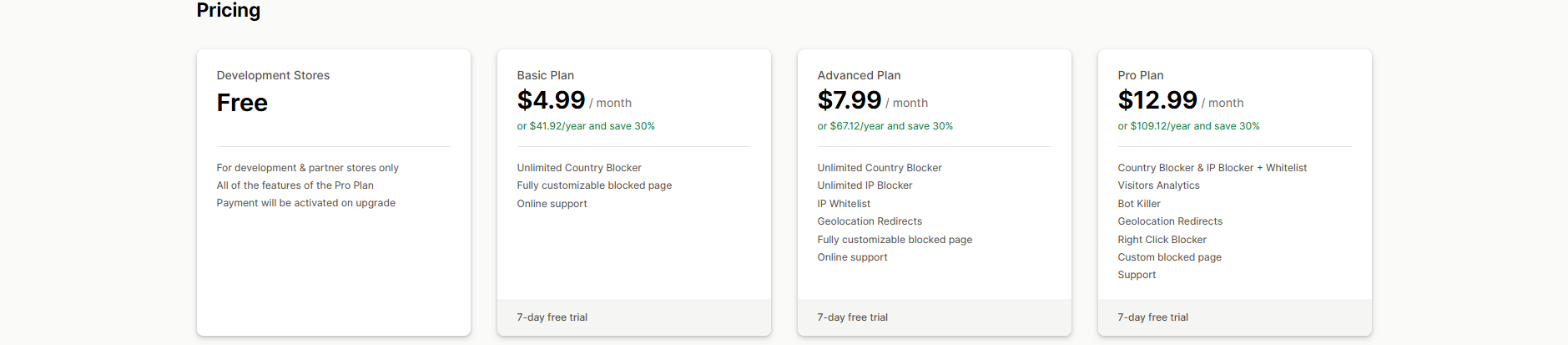1568x345 pixels.
Task: Select the Advanced Plan title
Action: [x=859, y=75]
